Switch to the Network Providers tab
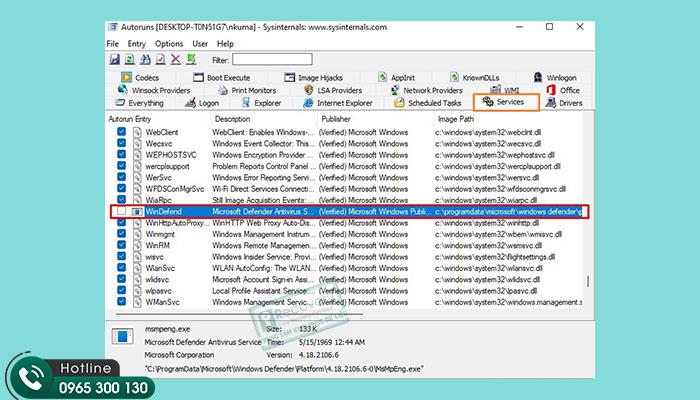This screenshot has height=400, width=700. 426,90
